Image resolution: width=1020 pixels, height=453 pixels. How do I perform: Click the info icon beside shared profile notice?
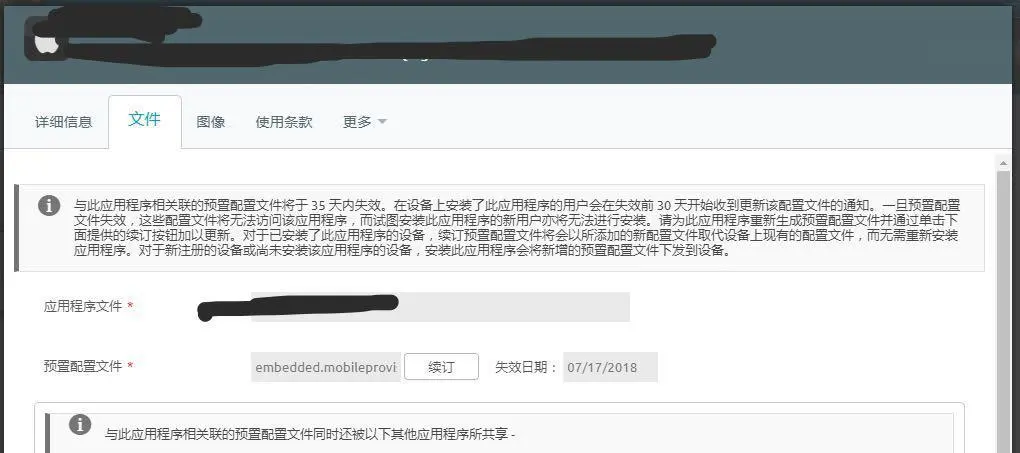[79, 425]
